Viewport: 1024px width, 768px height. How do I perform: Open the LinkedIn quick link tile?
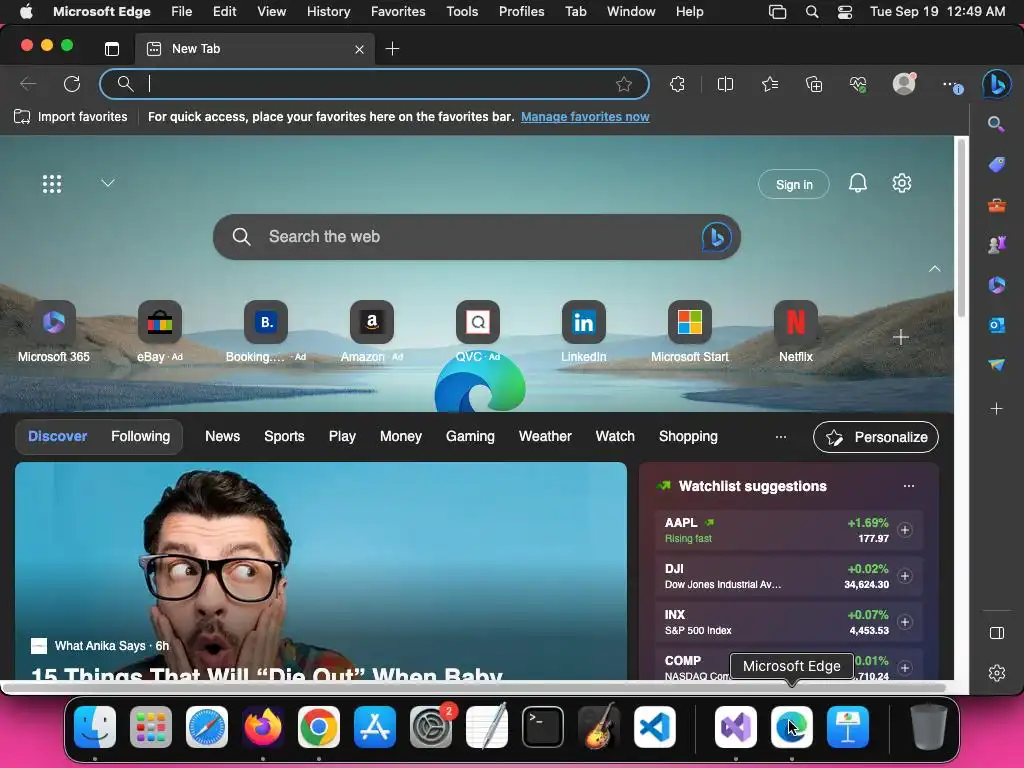pyautogui.click(x=584, y=331)
